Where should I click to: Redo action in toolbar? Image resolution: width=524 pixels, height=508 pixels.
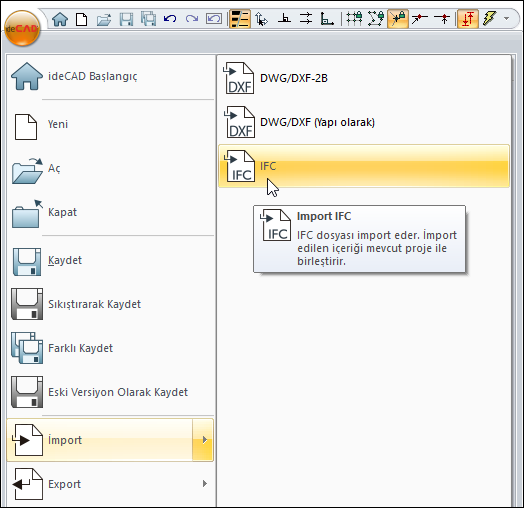(x=192, y=18)
